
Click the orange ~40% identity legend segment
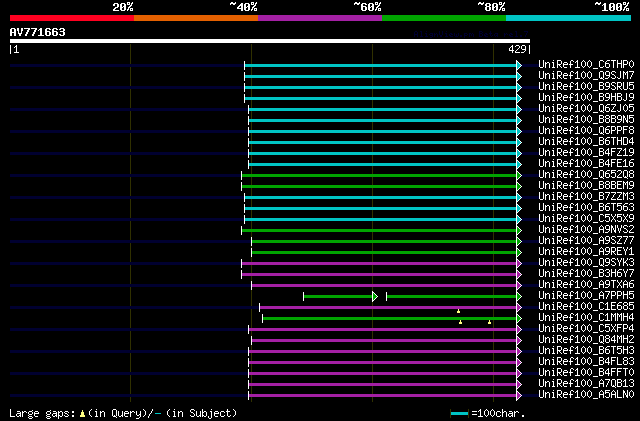coord(196,18)
